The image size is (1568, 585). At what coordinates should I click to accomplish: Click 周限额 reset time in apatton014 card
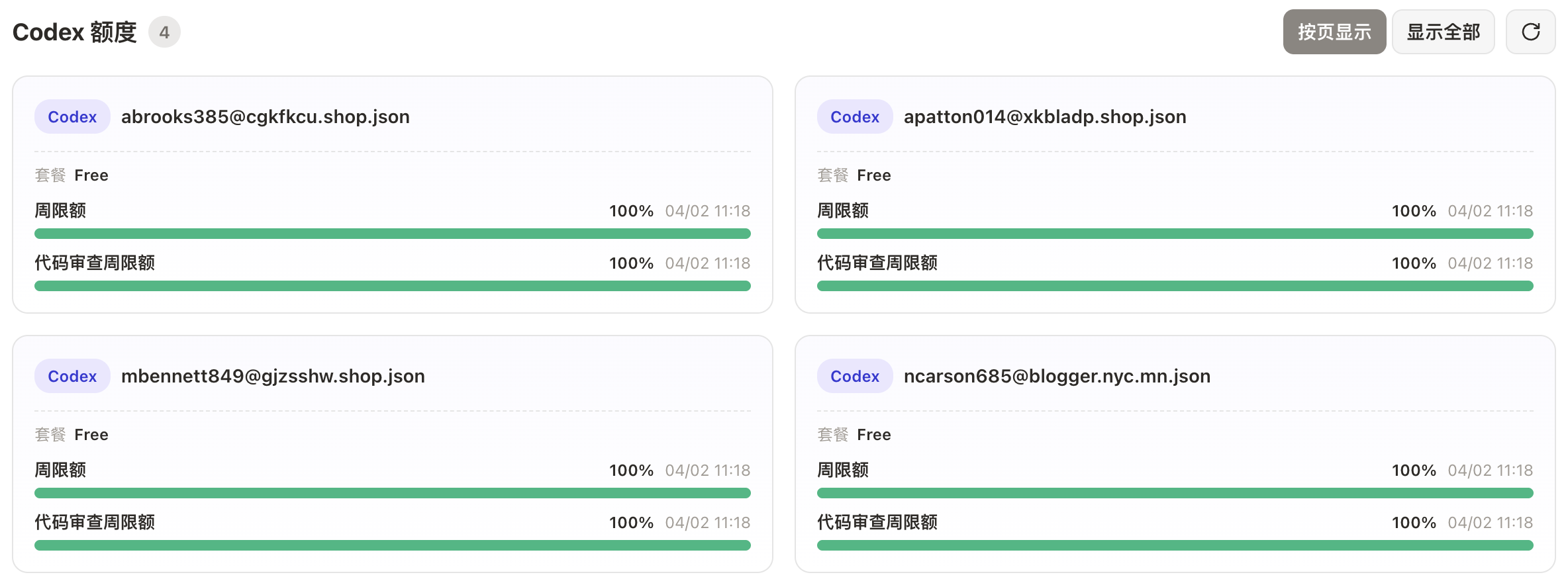click(x=1491, y=211)
